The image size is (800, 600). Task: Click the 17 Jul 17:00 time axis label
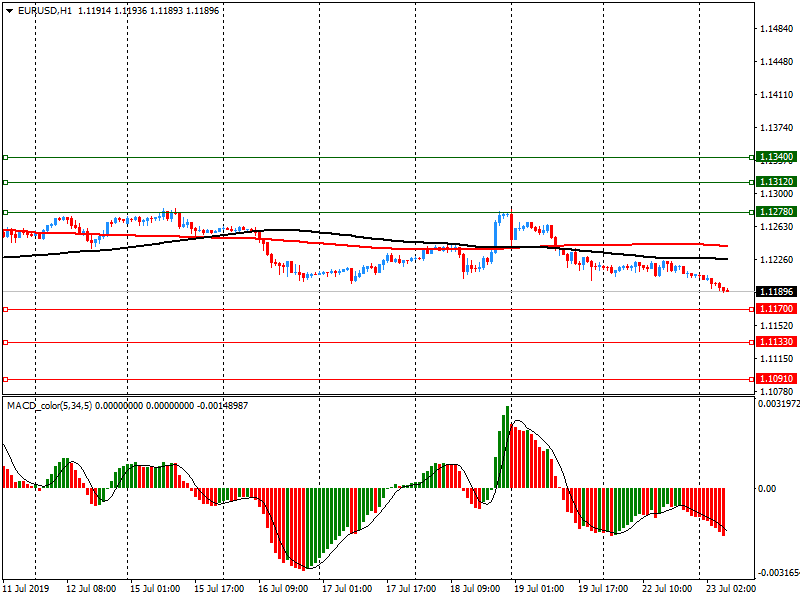pyautogui.click(x=411, y=588)
